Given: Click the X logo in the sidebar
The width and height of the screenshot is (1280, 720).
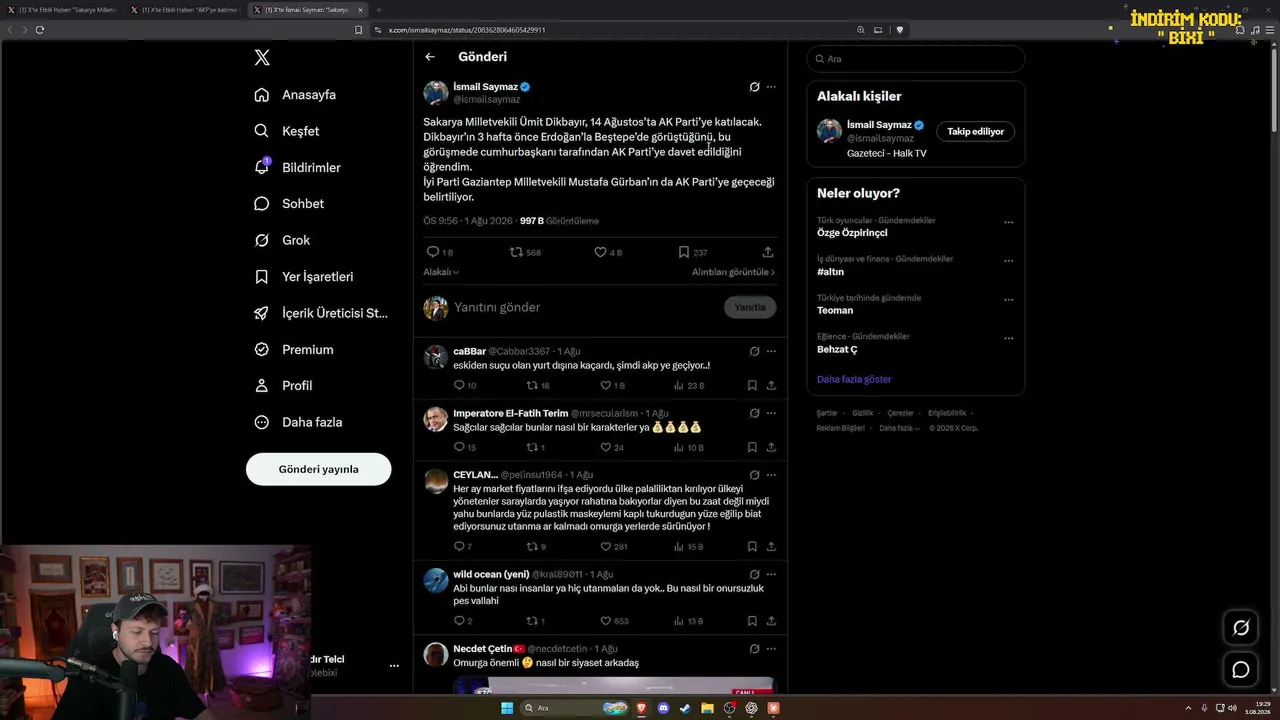Looking at the screenshot, I should click(262, 58).
